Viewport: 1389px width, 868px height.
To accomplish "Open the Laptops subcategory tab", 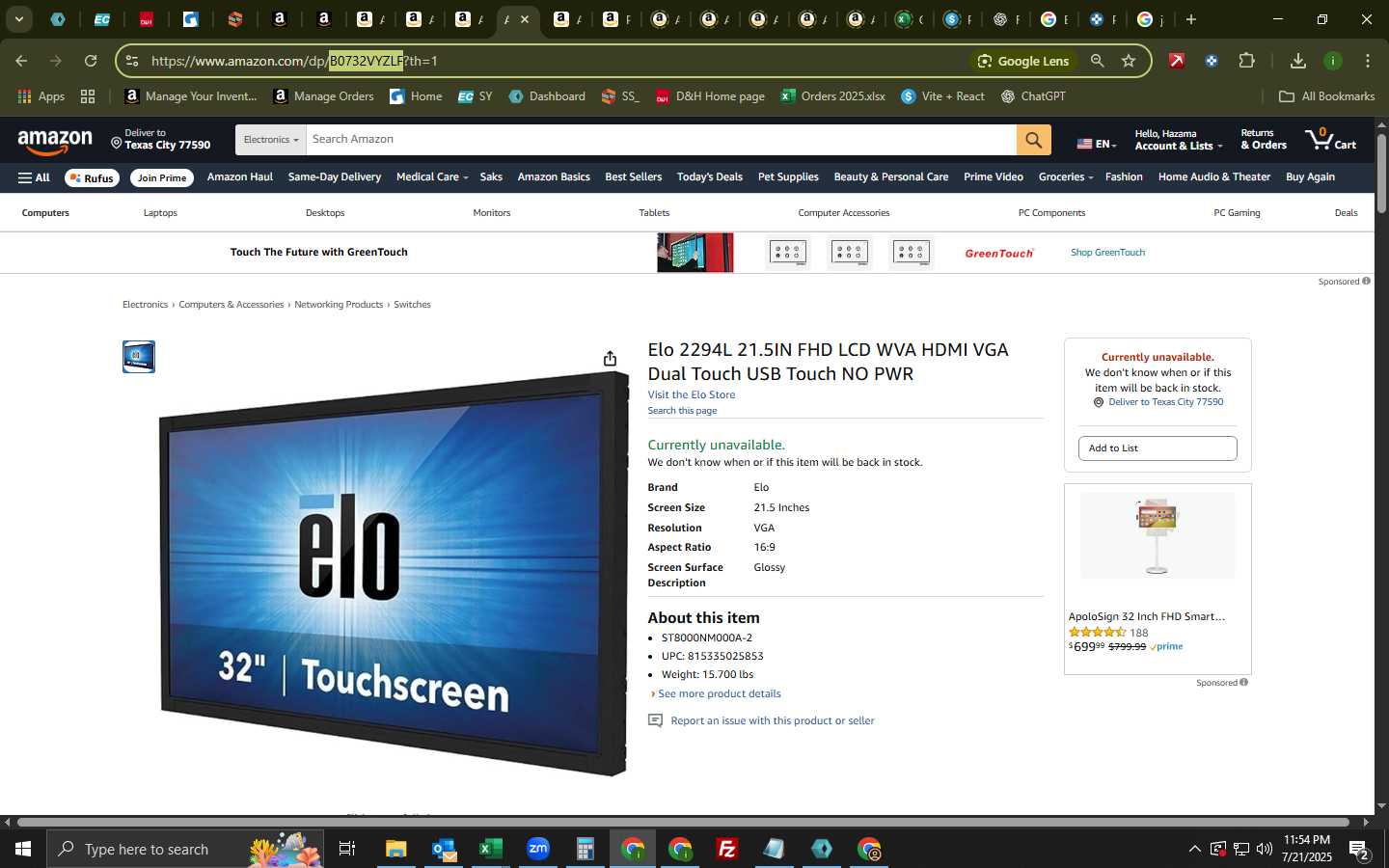I will coord(160,213).
